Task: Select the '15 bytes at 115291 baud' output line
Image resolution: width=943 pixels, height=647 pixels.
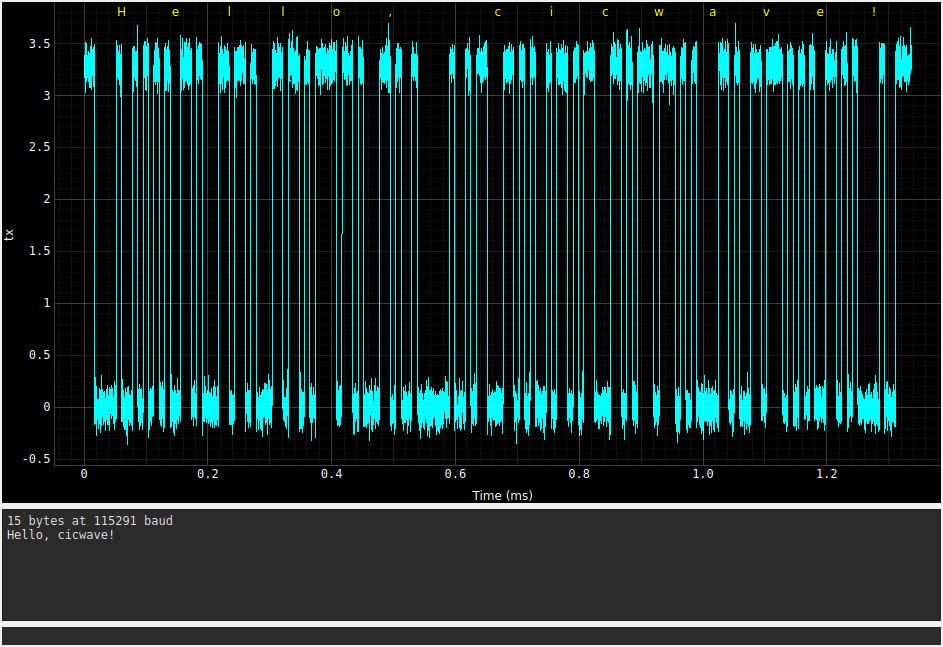Action: tap(90, 521)
